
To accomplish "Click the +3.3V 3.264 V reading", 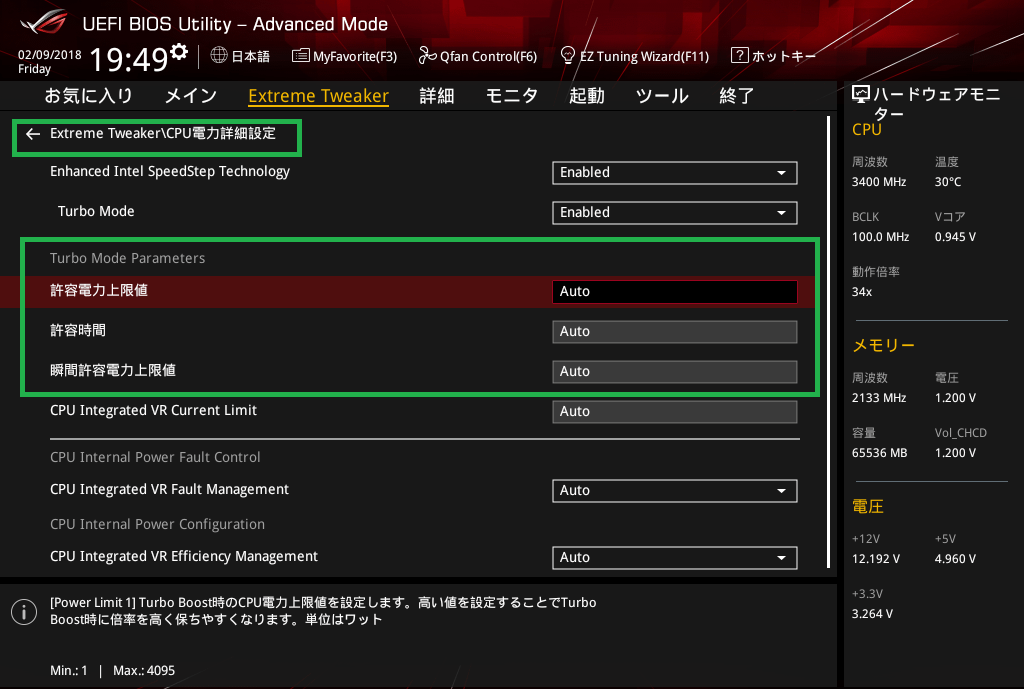I will (872, 614).
